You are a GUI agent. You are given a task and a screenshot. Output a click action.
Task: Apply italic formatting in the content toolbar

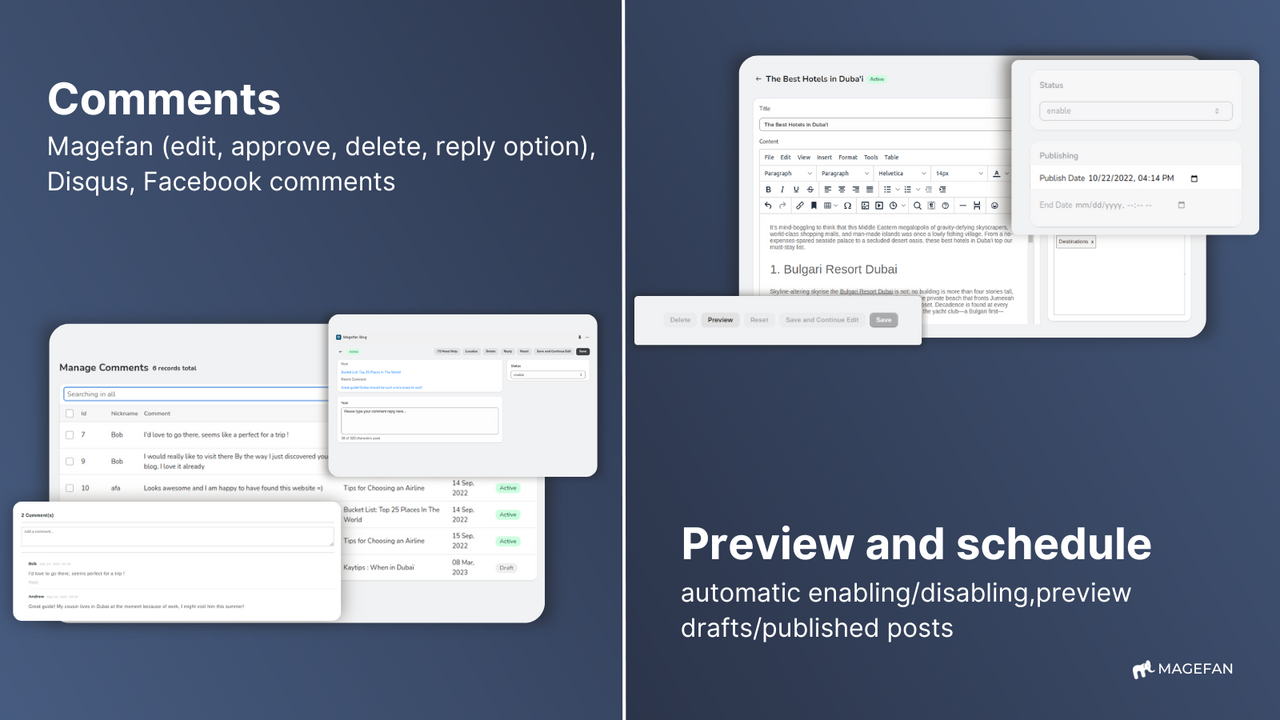(782, 189)
